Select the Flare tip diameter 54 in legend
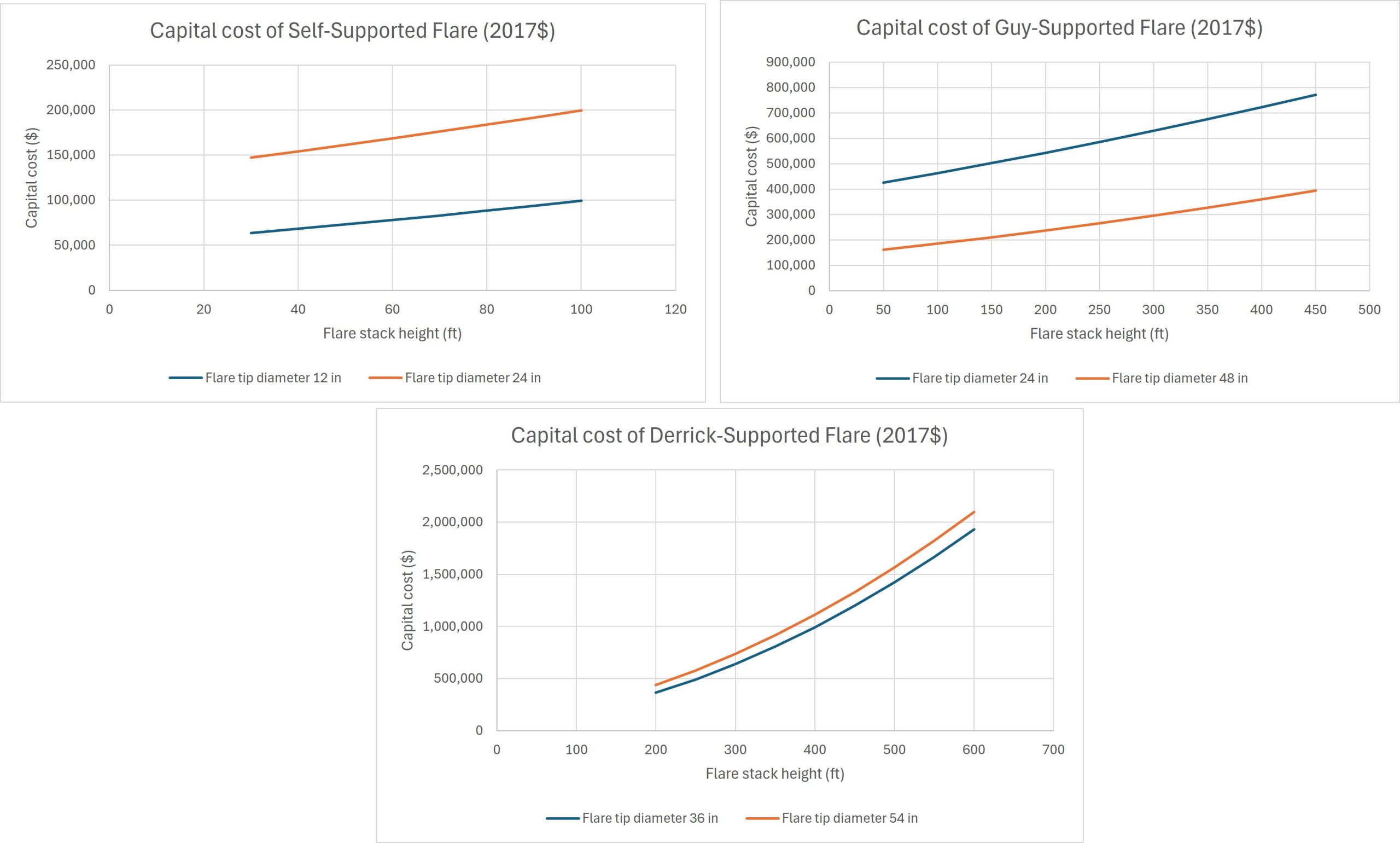1400x843 pixels. click(x=832, y=818)
